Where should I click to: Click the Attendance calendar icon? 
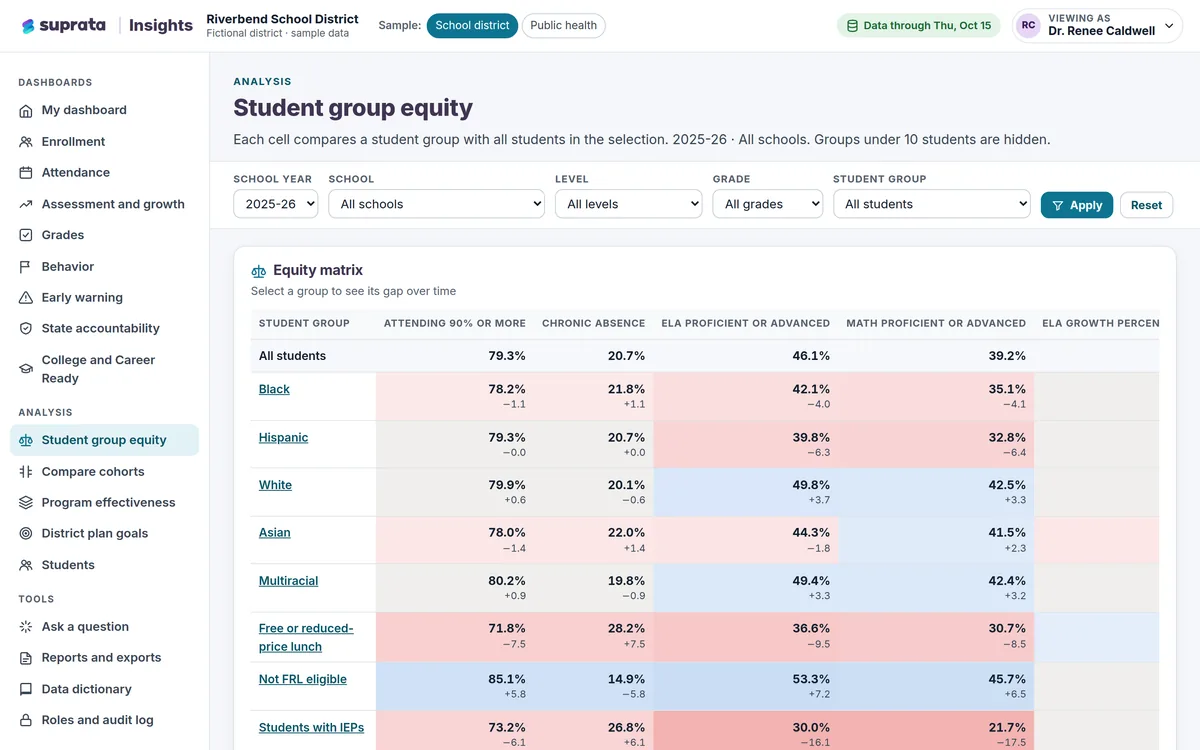tap(26, 173)
